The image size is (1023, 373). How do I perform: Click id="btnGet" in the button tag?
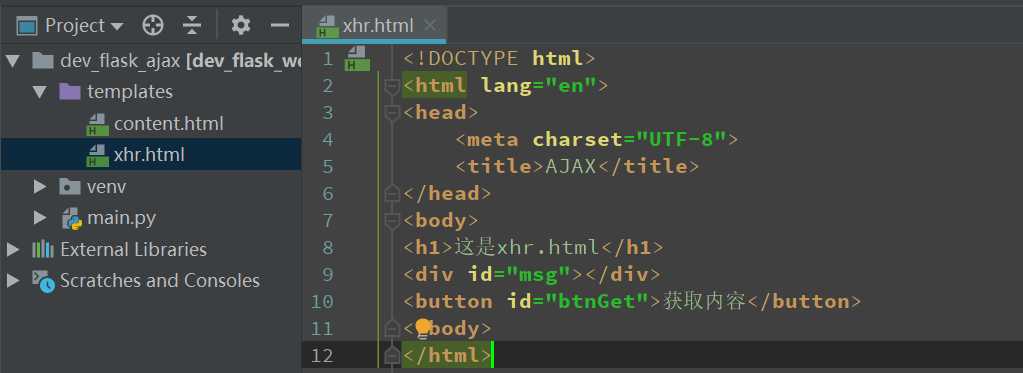pos(578,301)
